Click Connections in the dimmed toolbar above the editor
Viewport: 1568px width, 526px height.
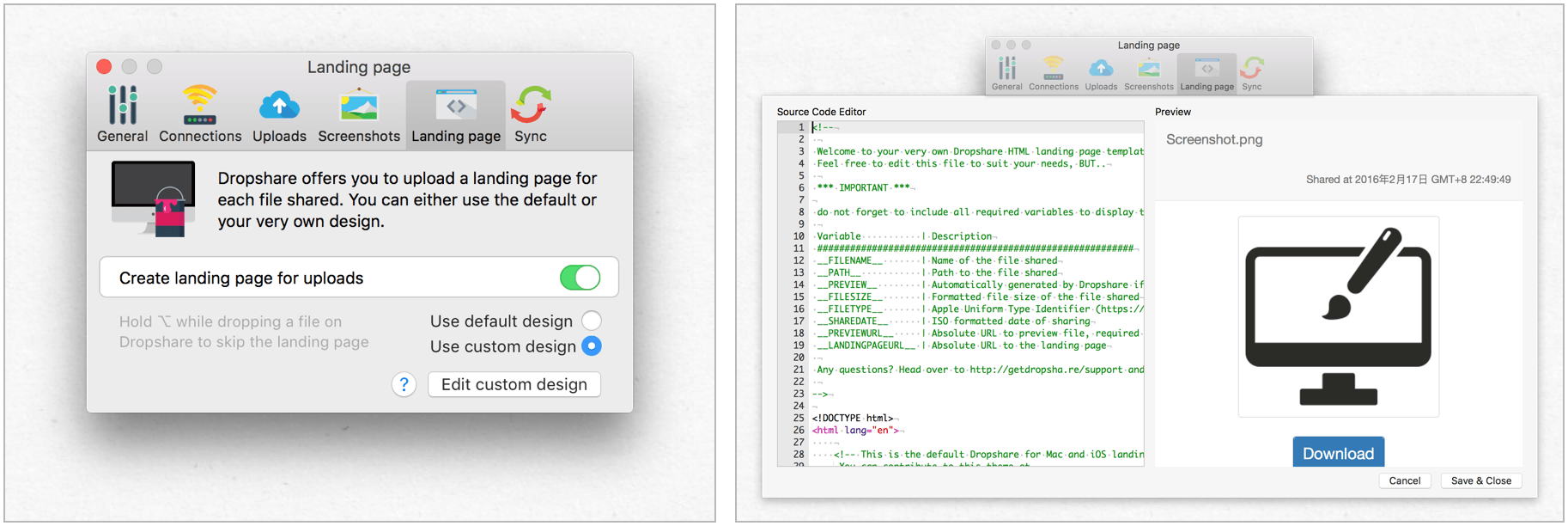pyautogui.click(x=1054, y=74)
